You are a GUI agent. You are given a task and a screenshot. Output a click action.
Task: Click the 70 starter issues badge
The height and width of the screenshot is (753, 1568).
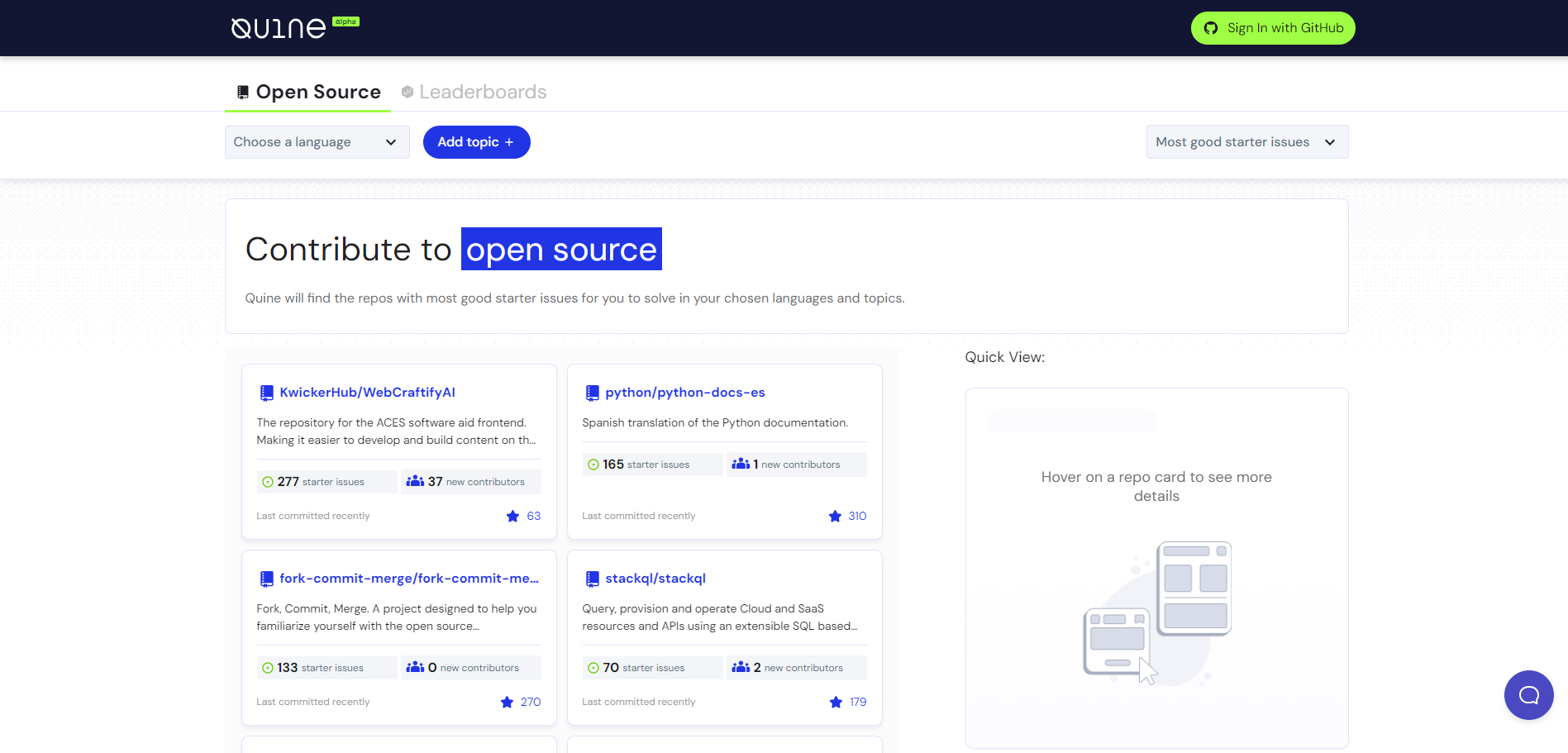coord(653,668)
